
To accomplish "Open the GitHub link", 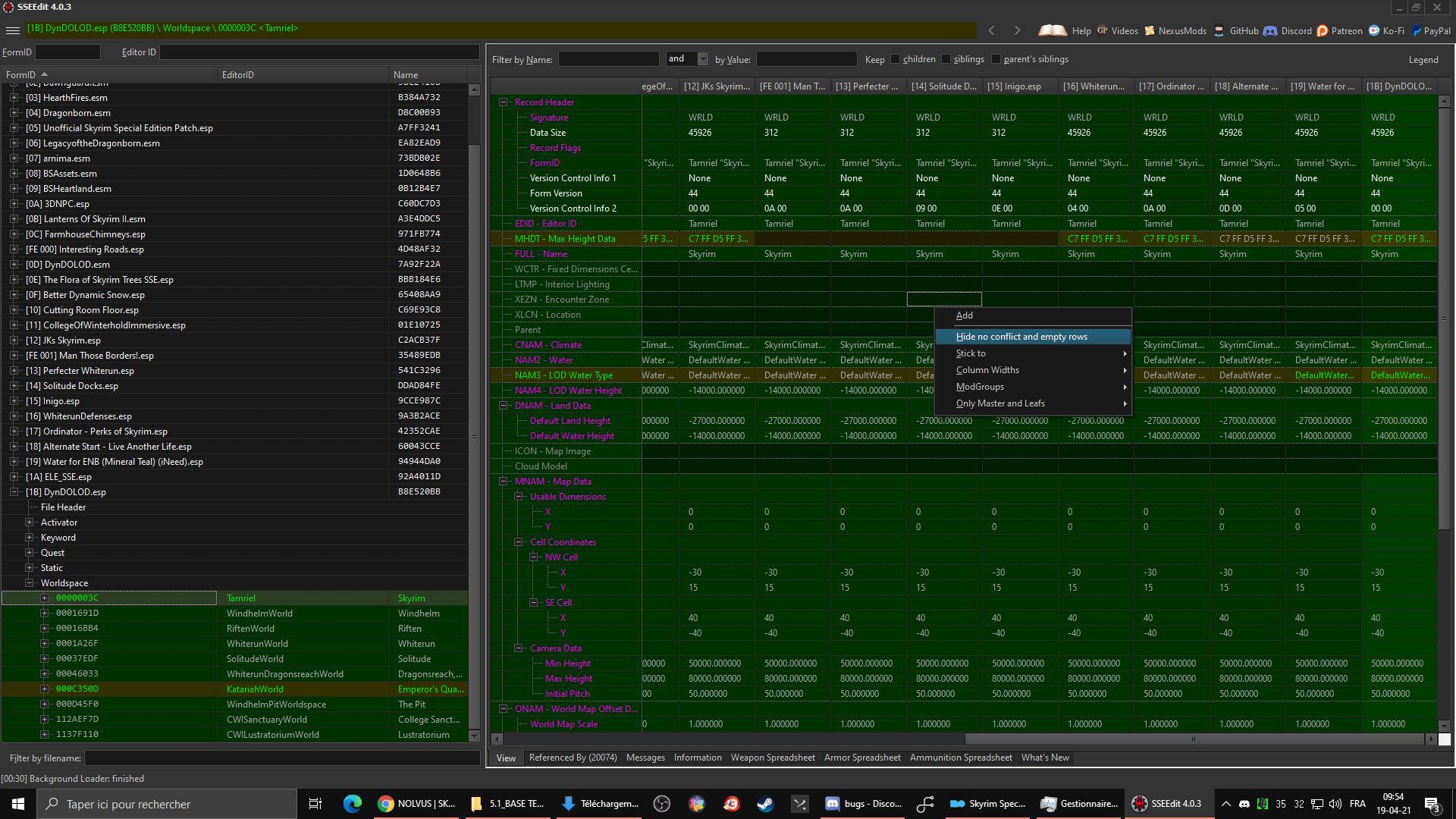I will (1236, 31).
